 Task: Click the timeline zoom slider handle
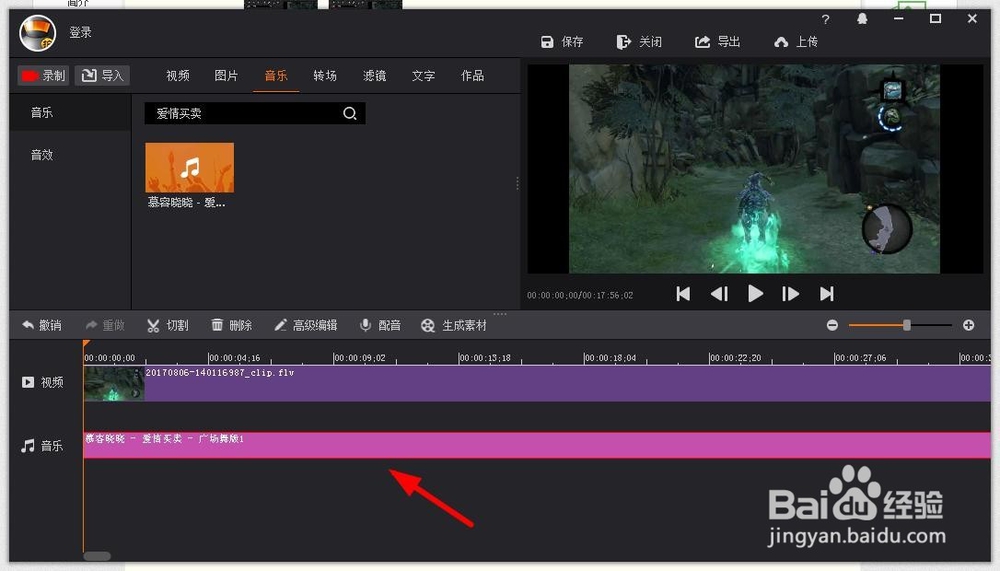906,325
